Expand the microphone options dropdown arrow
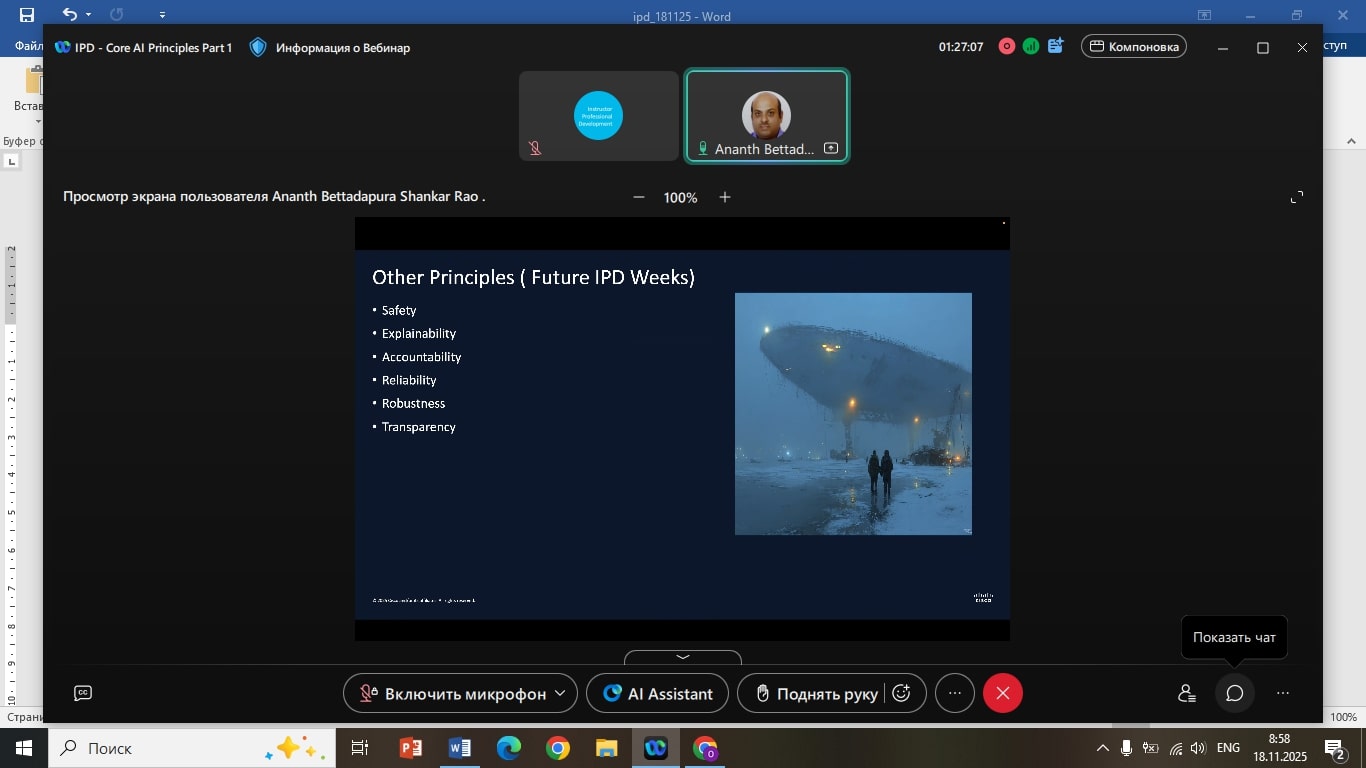 (x=560, y=693)
